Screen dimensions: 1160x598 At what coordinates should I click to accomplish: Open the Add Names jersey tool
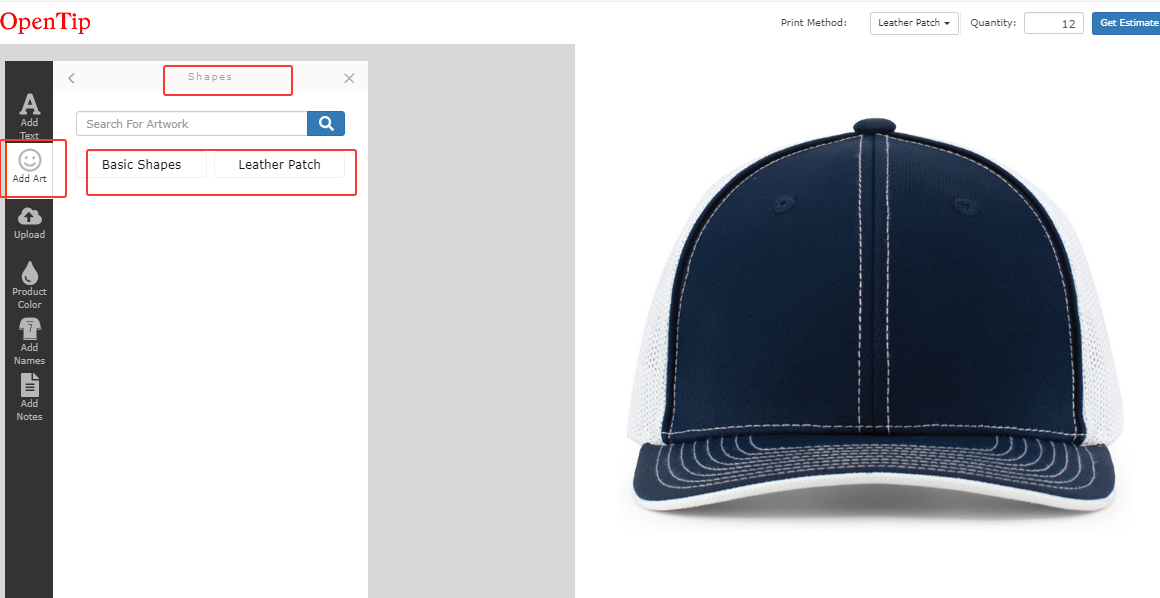click(x=30, y=342)
